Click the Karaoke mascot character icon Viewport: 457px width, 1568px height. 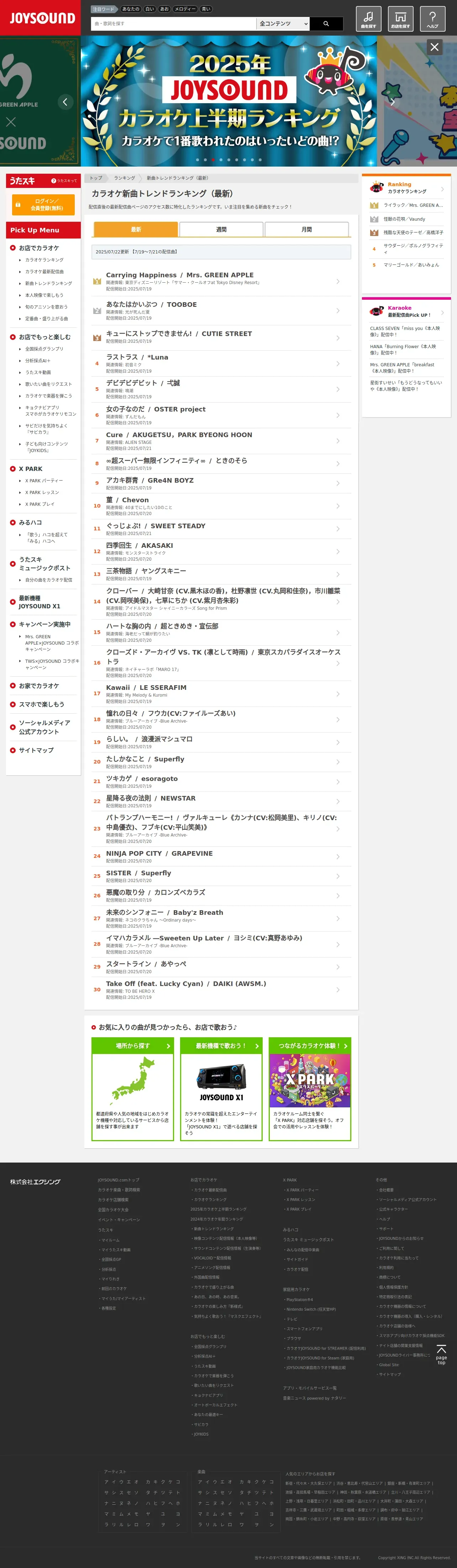(x=377, y=311)
